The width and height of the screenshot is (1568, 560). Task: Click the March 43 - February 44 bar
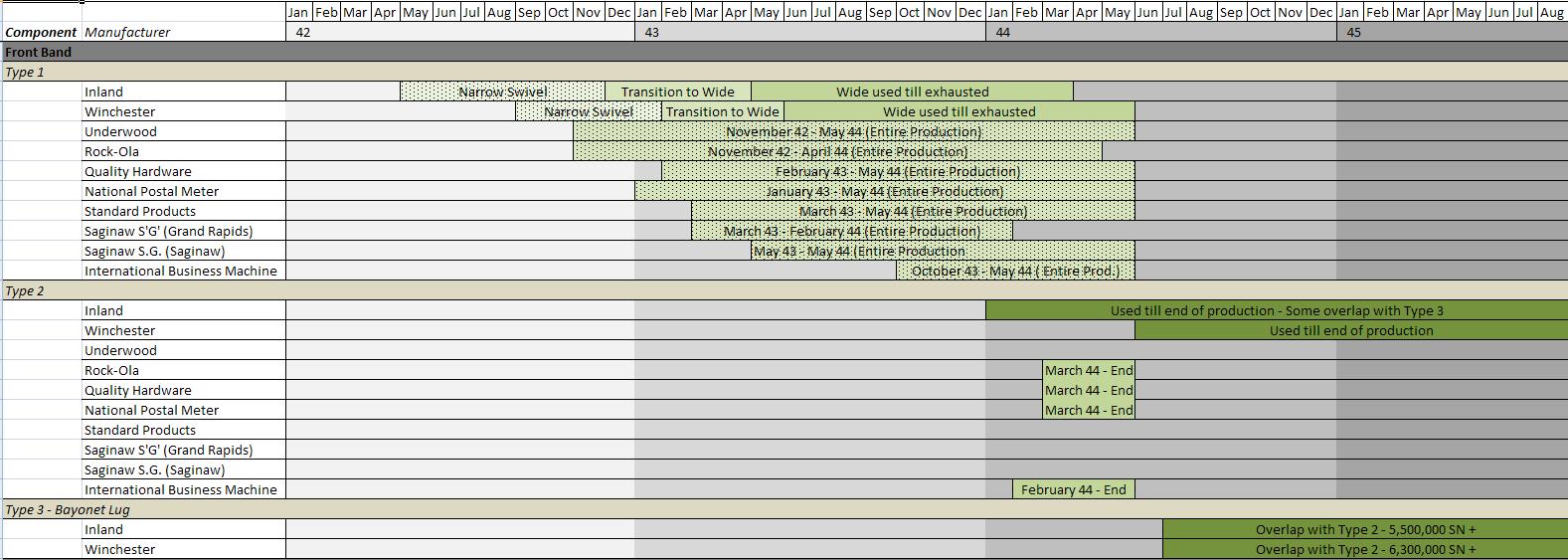852,231
